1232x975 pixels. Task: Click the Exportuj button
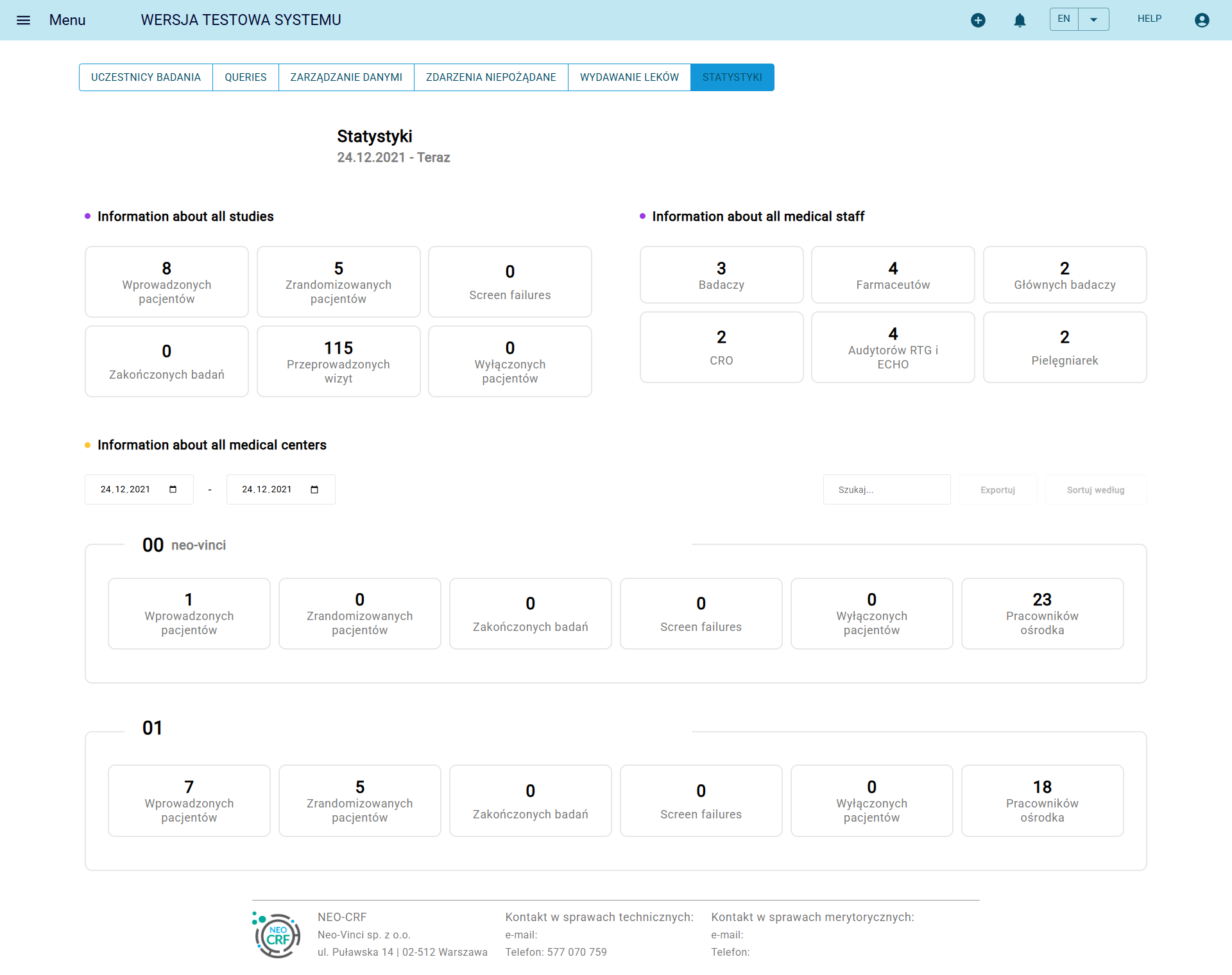click(x=997, y=490)
